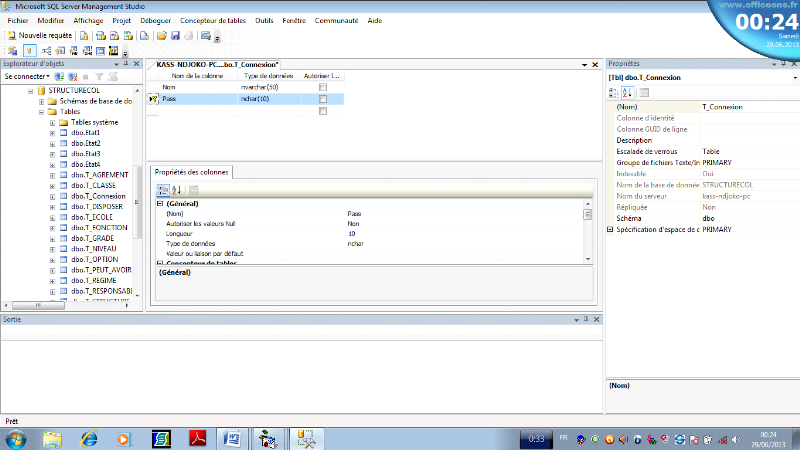Expand Spécification d'espace de données property

click(611, 229)
